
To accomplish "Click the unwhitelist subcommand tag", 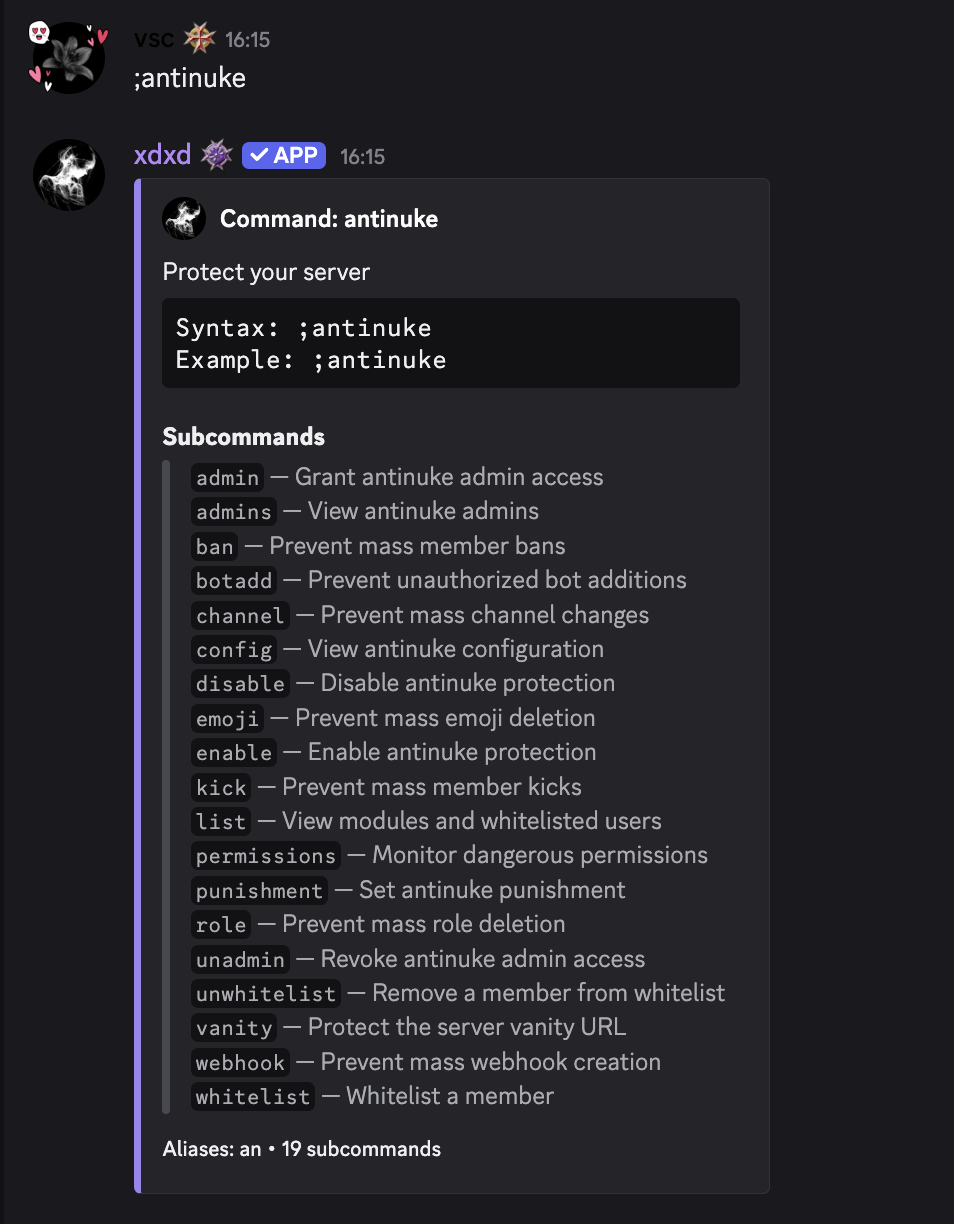I will pyautogui.click(x=266, y=994).
